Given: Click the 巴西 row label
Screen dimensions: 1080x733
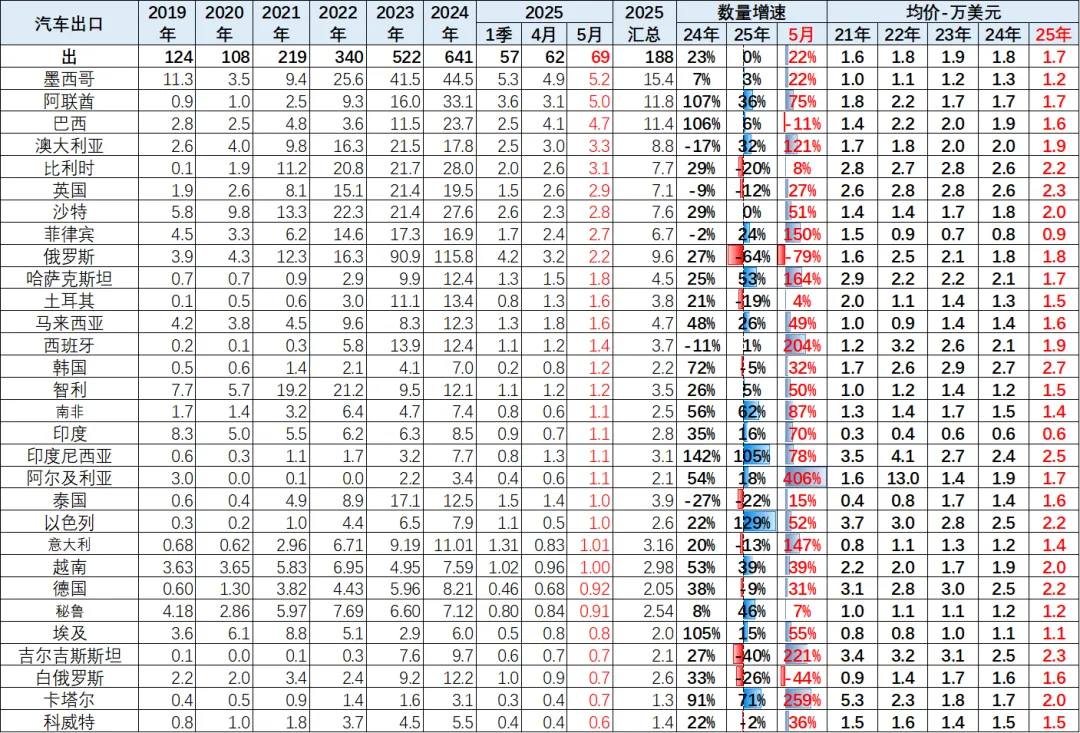Looking at the screenshot, I should coord(68,123).
